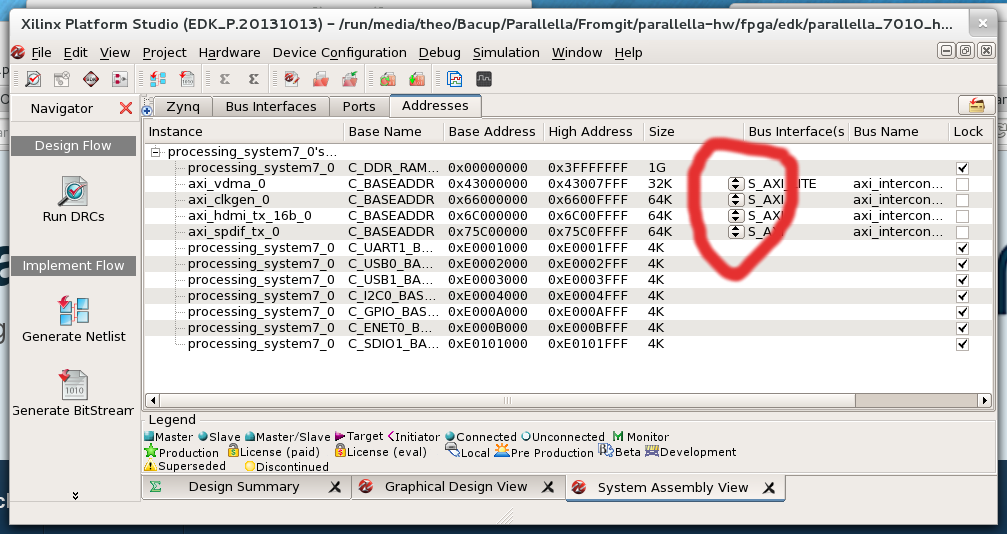Toggle Lock checkbox for C_USB0 row
This screenshot has height=534, width=1007.
[x=962, y=264]
